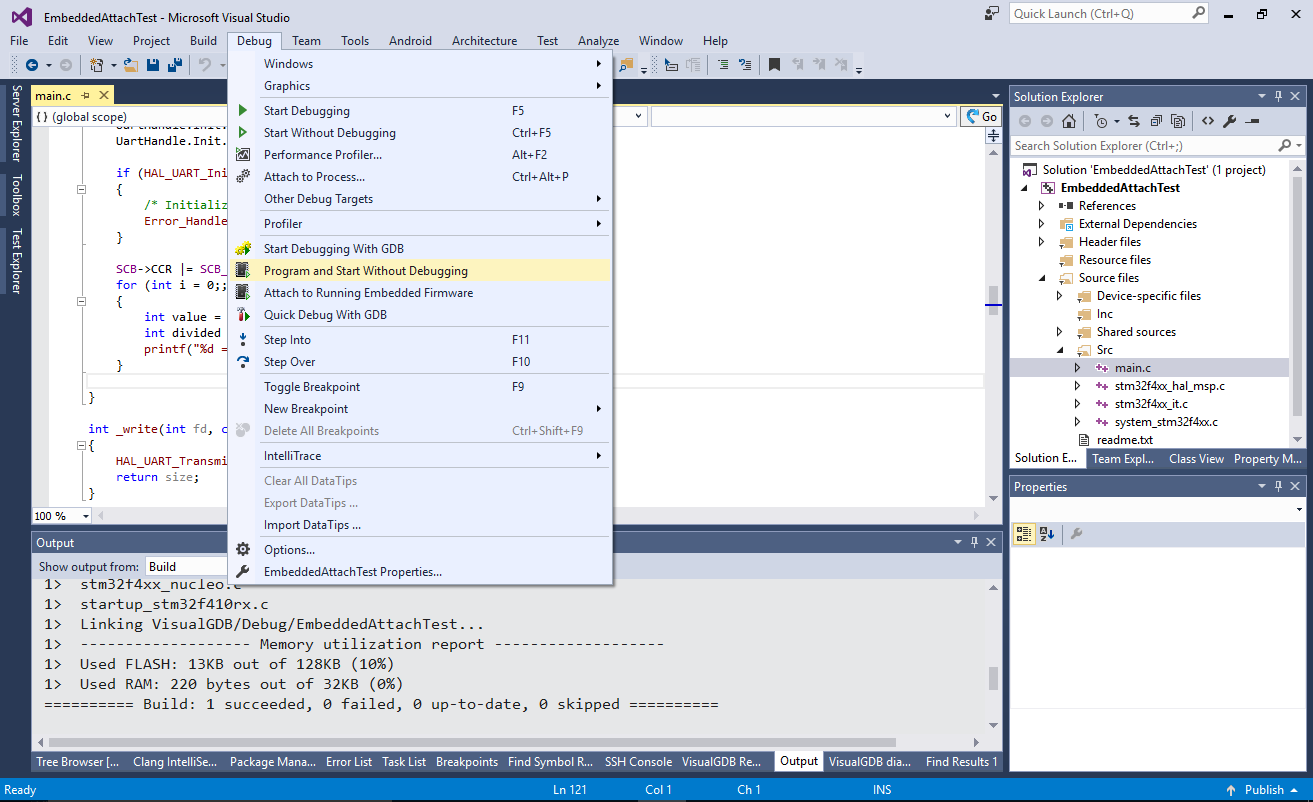1313x802 pixels.
Task: Click the editor split-window handle
Action: (x=993, y=137)
